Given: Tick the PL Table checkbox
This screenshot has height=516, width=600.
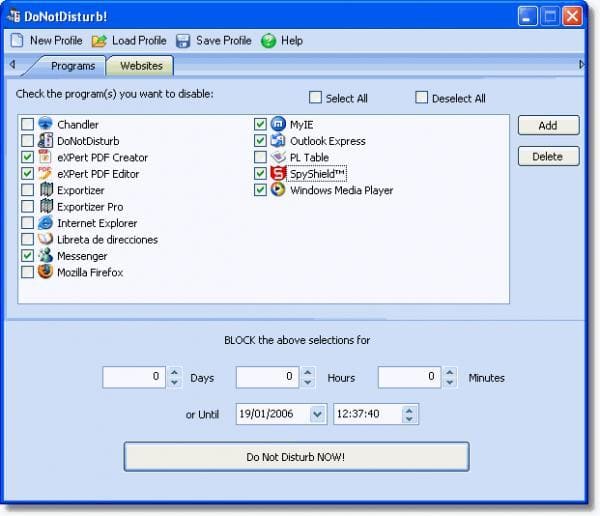Looking at the screenshot, I should 260,157.
